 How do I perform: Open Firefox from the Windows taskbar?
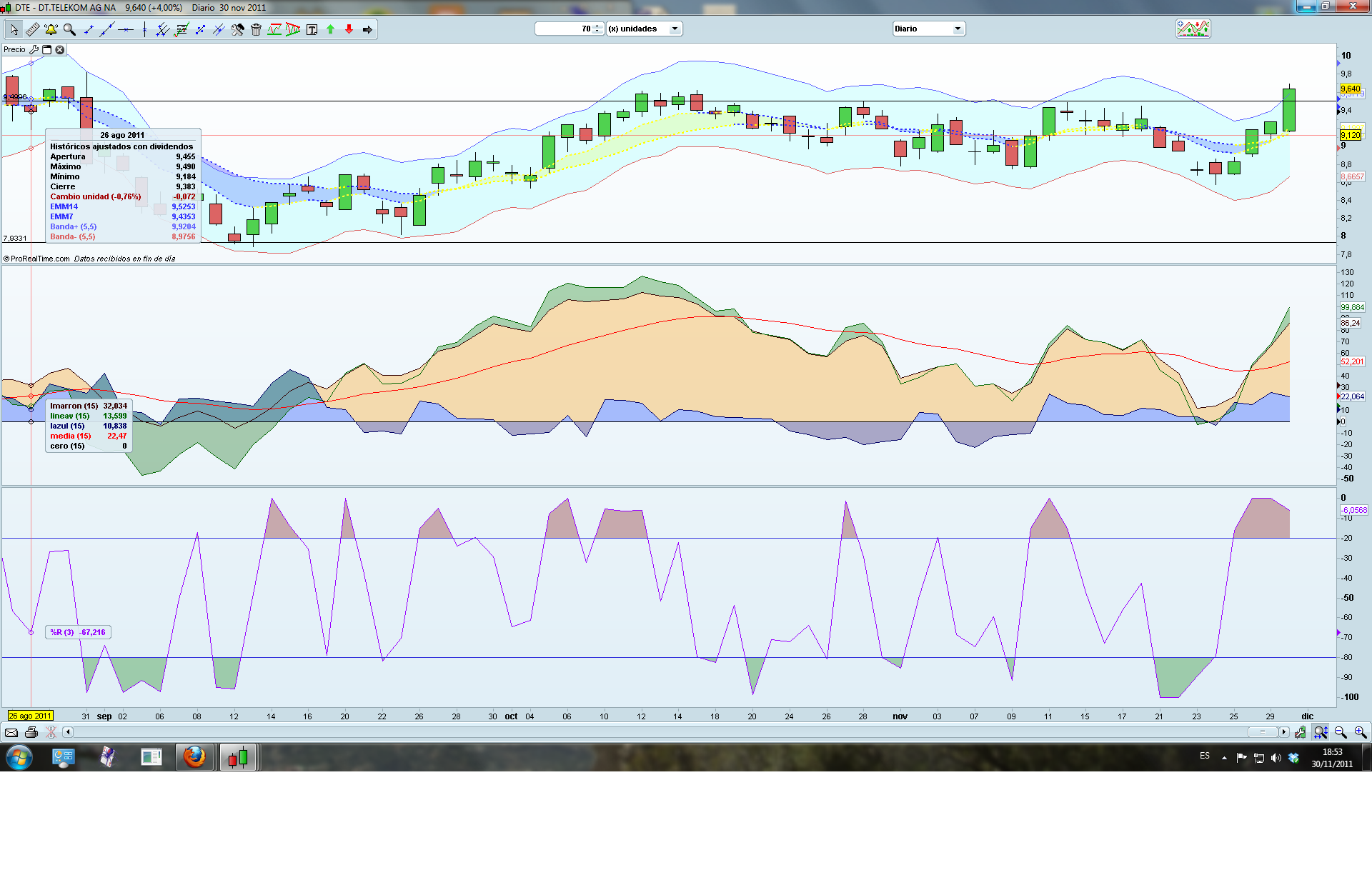pos(194,756)
